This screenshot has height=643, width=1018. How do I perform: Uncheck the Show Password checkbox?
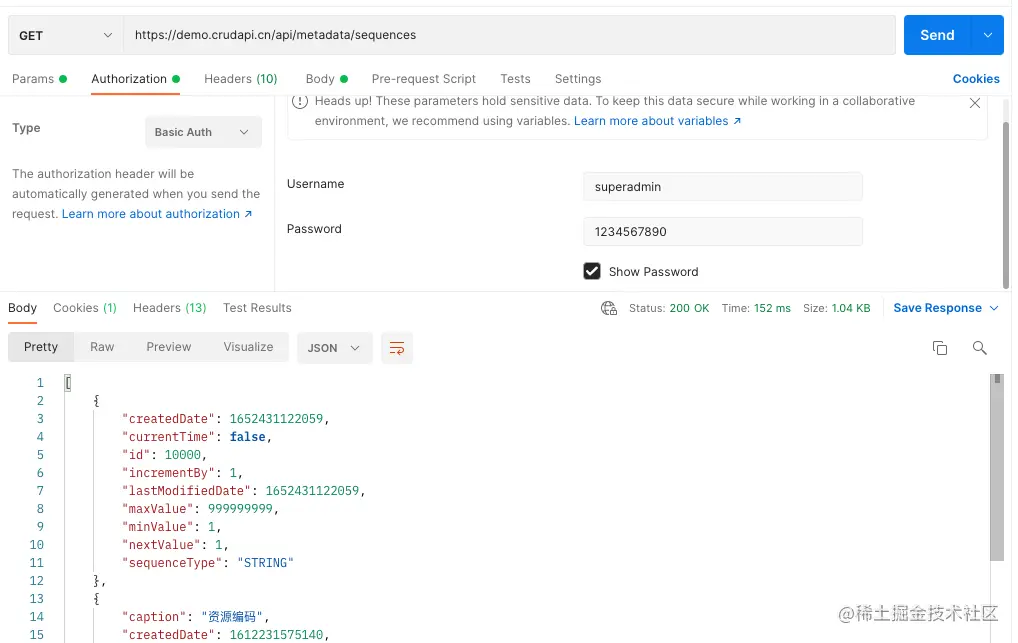591,271
